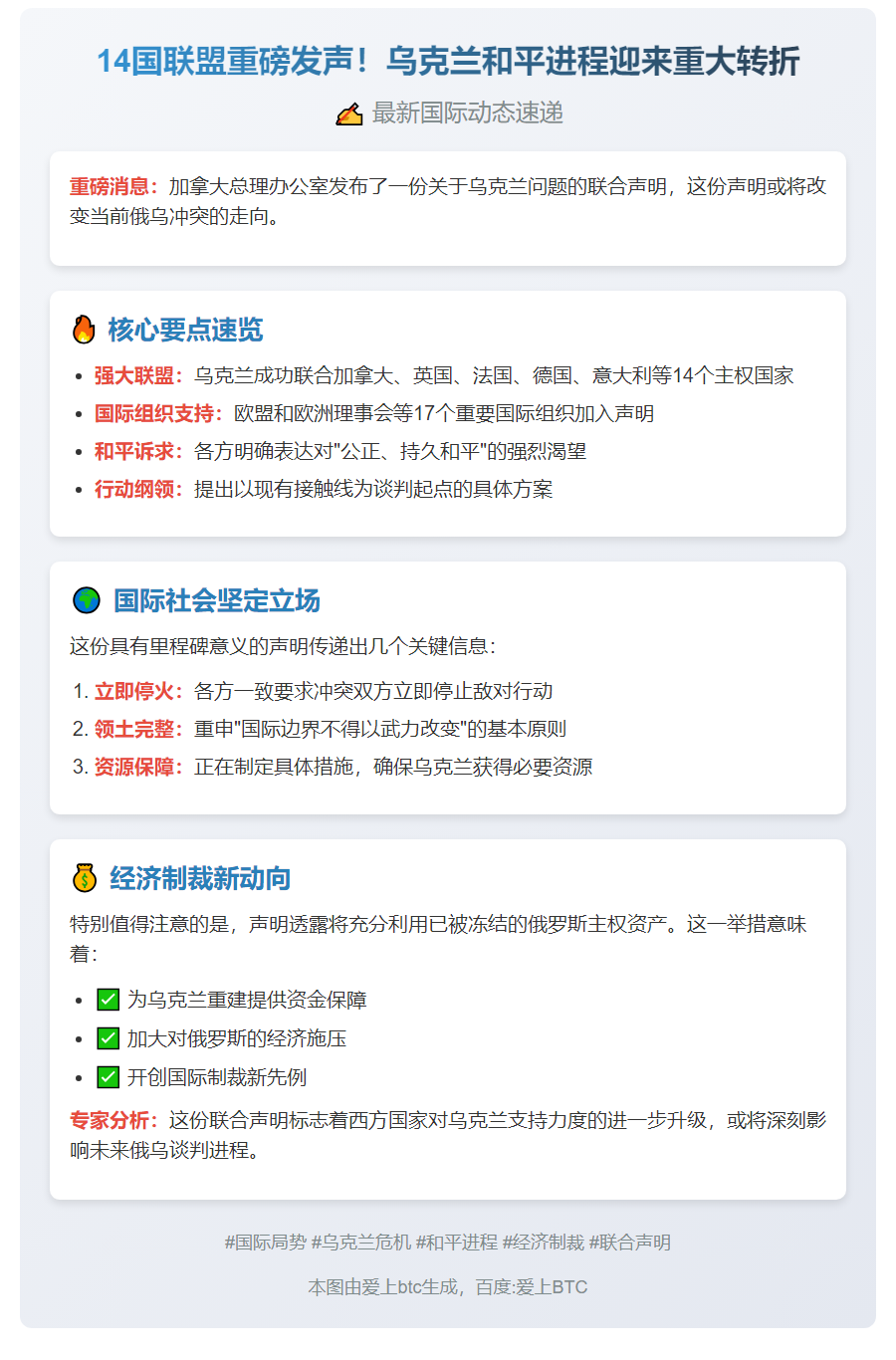896x1360 pixels.
Task: Click the green checkmark beside 开创国际制裁新先例
Action: [108, 1077]
